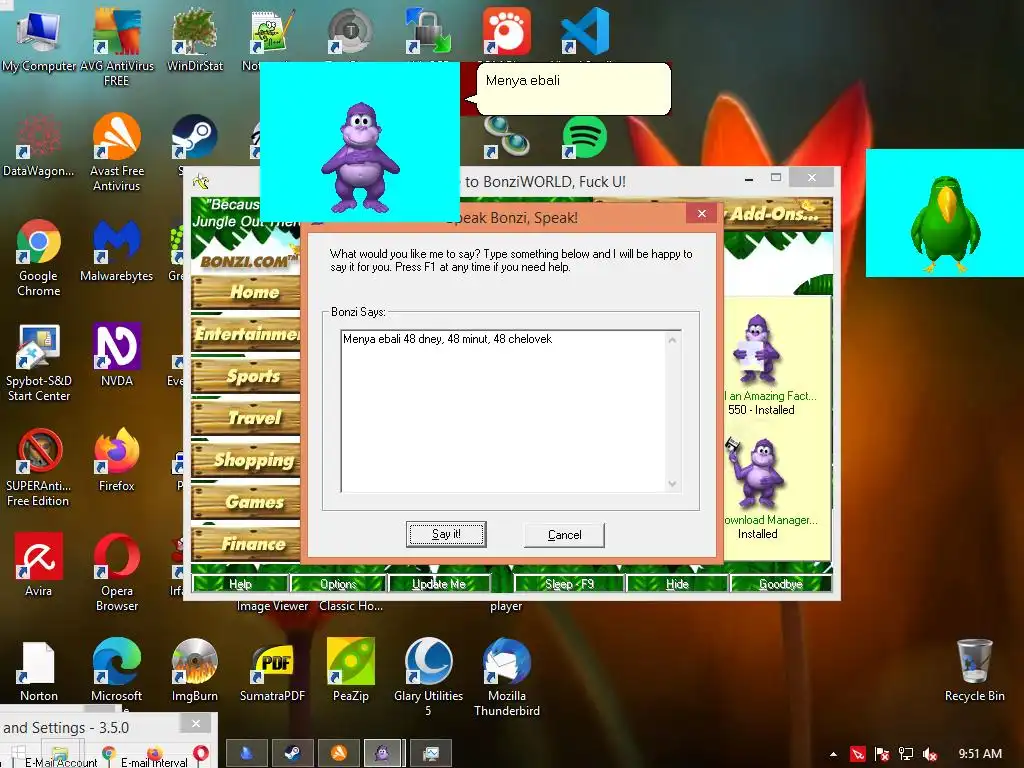
Task: Open the Avira desktop shortcut
Action: [39, 564]
